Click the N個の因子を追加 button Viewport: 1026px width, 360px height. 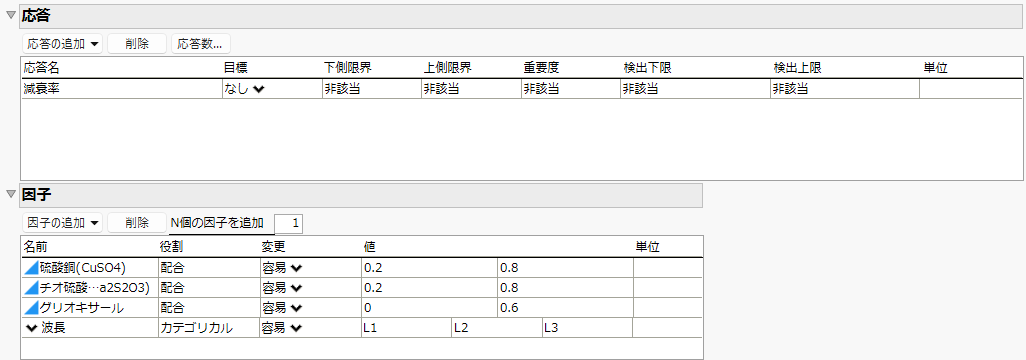pyautogui.click(x=217, y=223)
